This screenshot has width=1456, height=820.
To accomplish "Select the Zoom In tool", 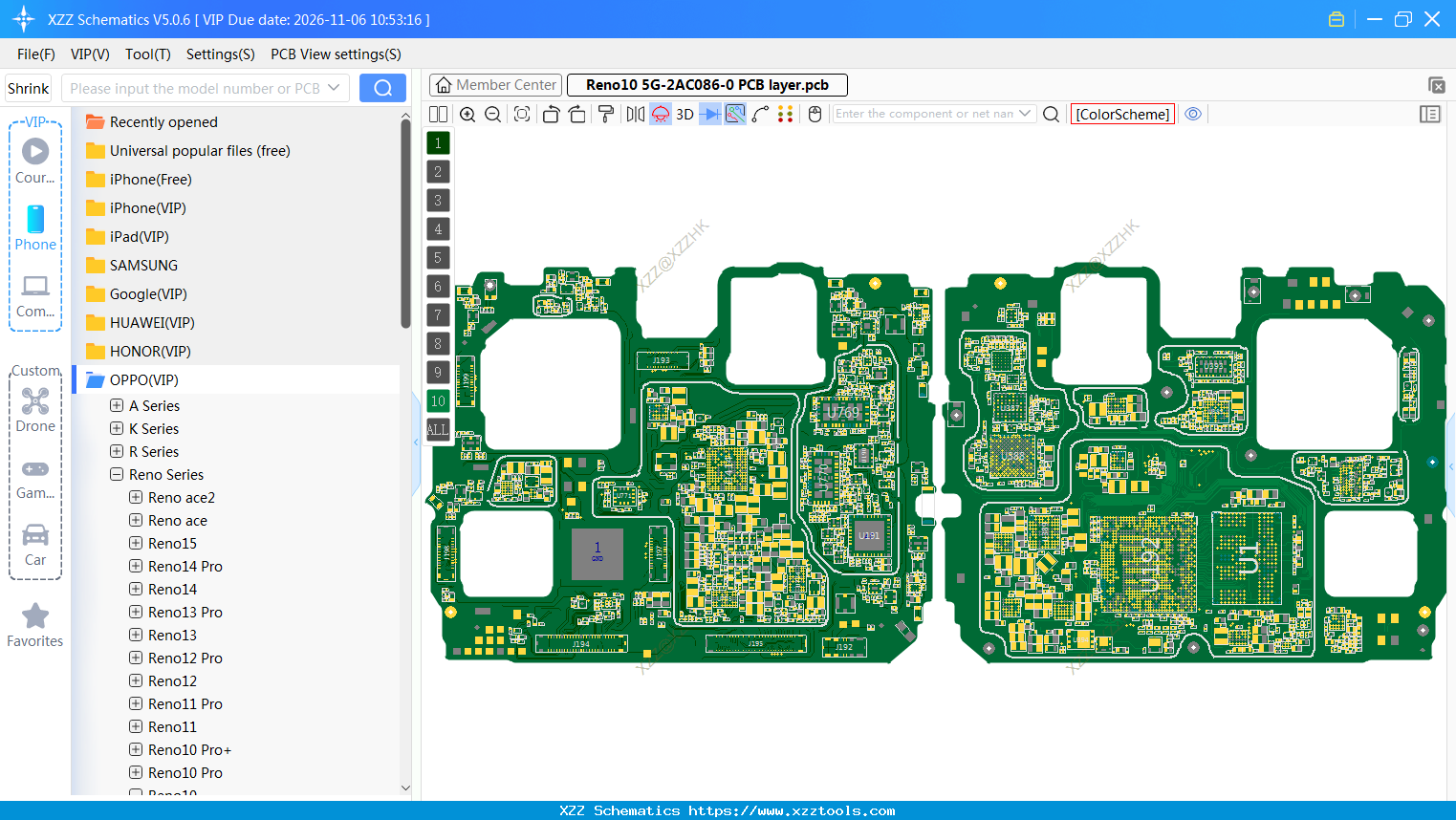I will pos(467,114).
